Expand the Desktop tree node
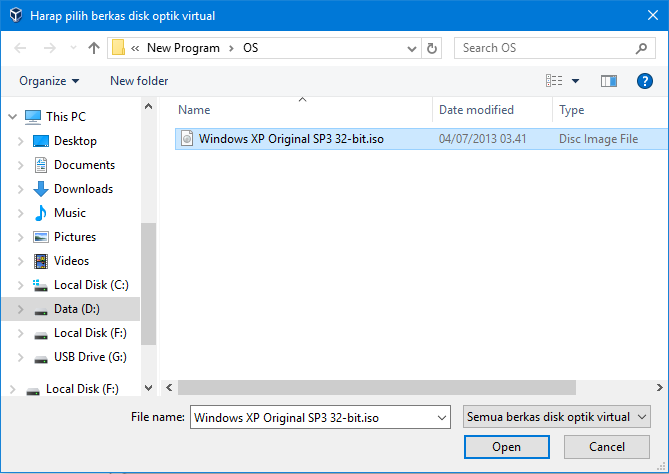 tap(20, 141)
